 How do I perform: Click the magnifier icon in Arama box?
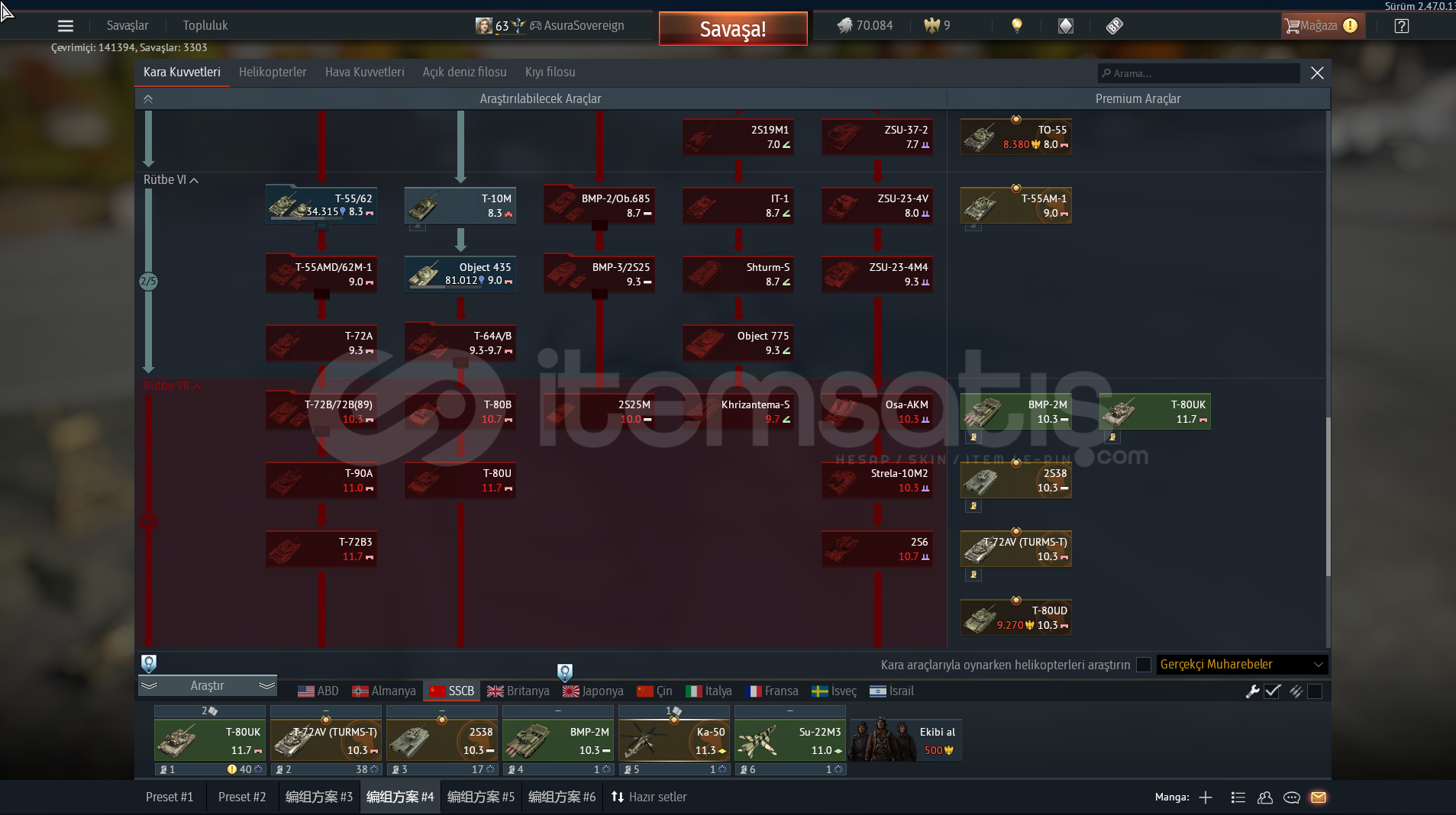[x=1106, y=73]
